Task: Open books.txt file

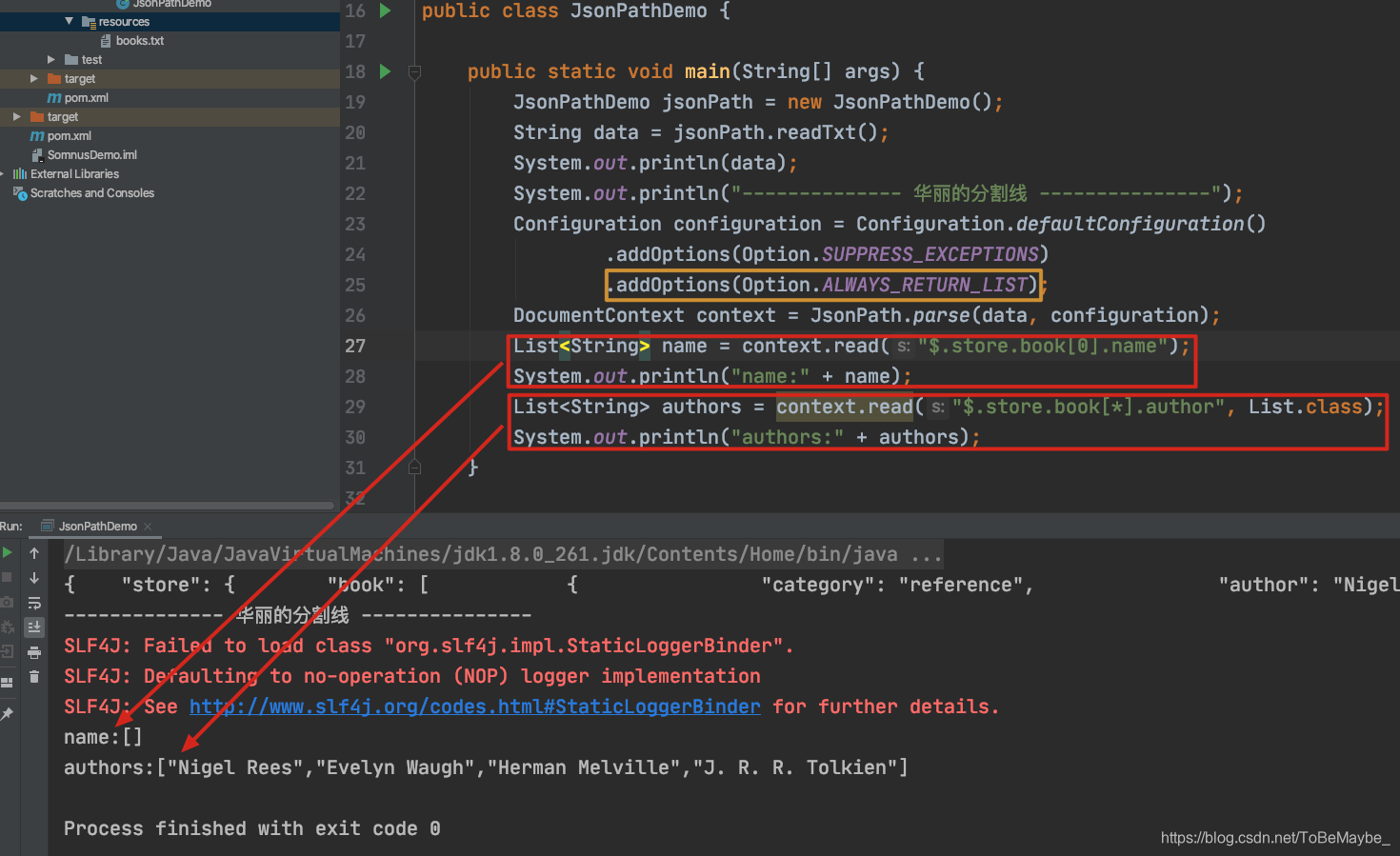Action: tap(140, 40)
